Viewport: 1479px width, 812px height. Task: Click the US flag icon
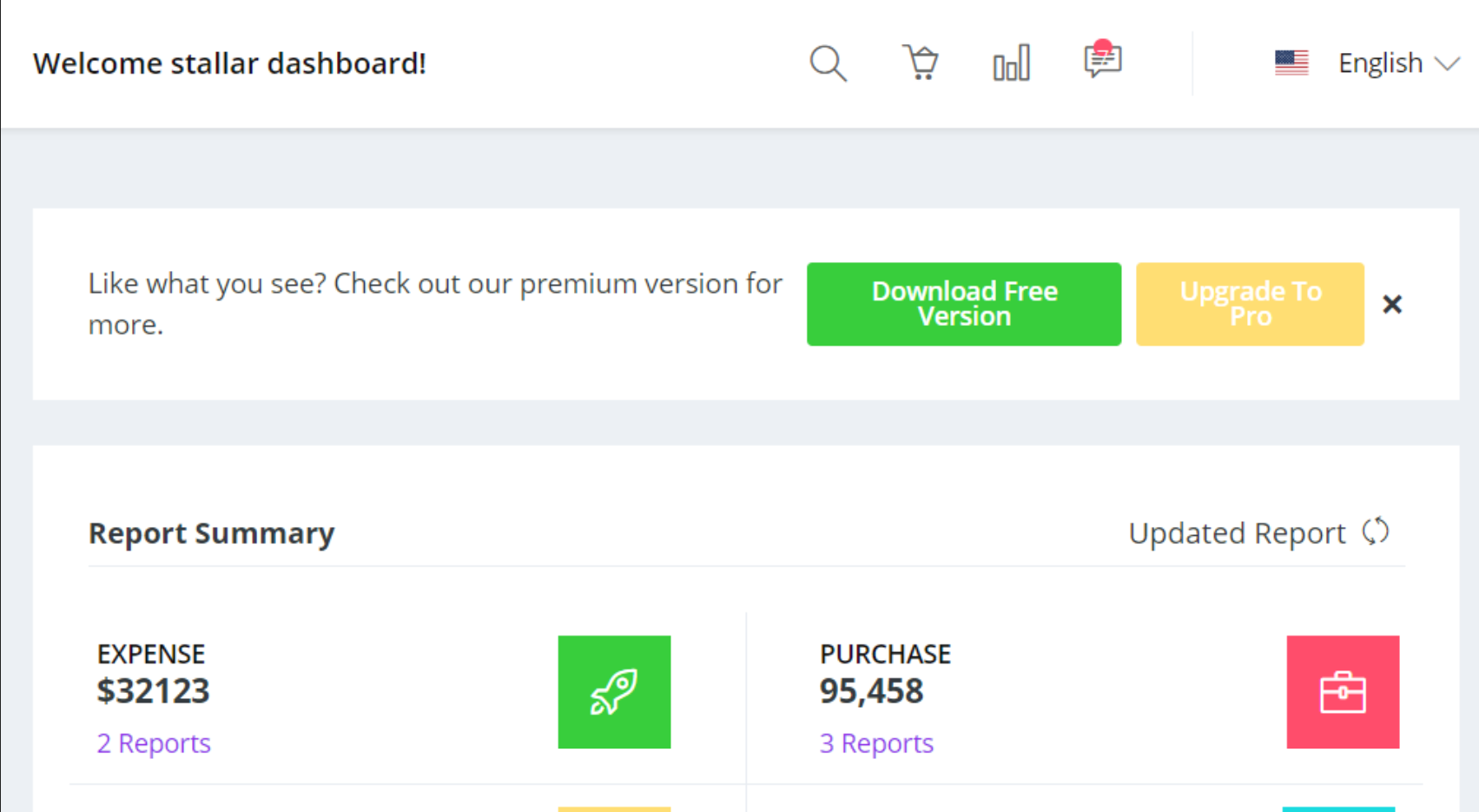coord(1291,63)
